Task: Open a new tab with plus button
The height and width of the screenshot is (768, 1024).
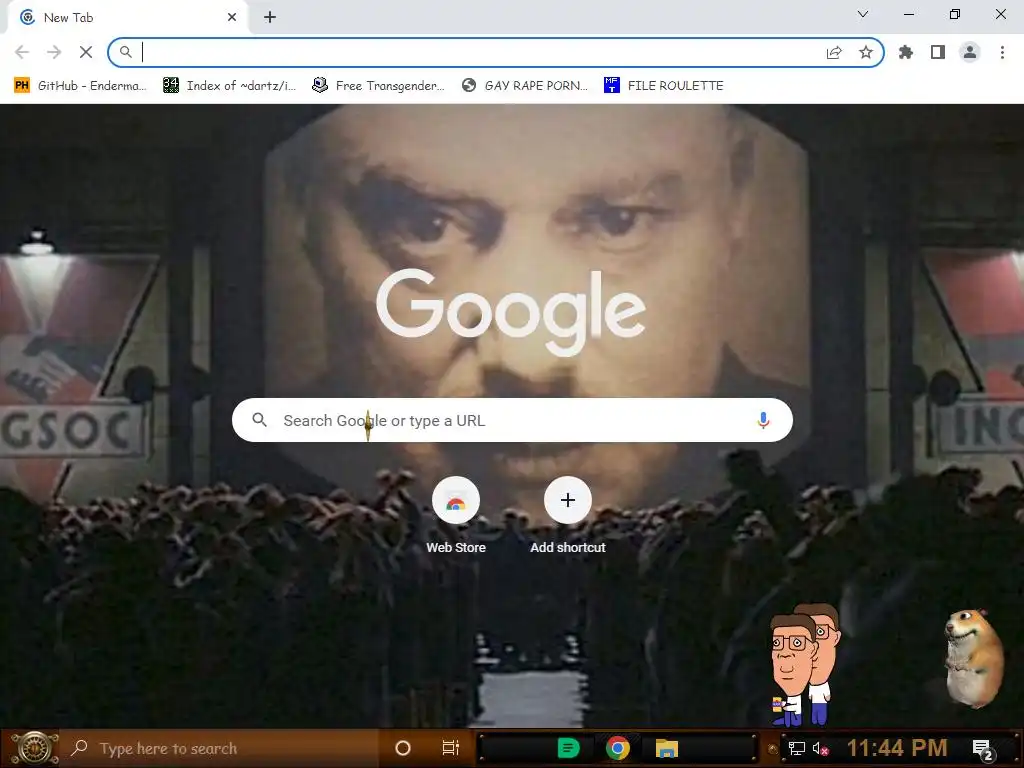Action: click(270, 17)
